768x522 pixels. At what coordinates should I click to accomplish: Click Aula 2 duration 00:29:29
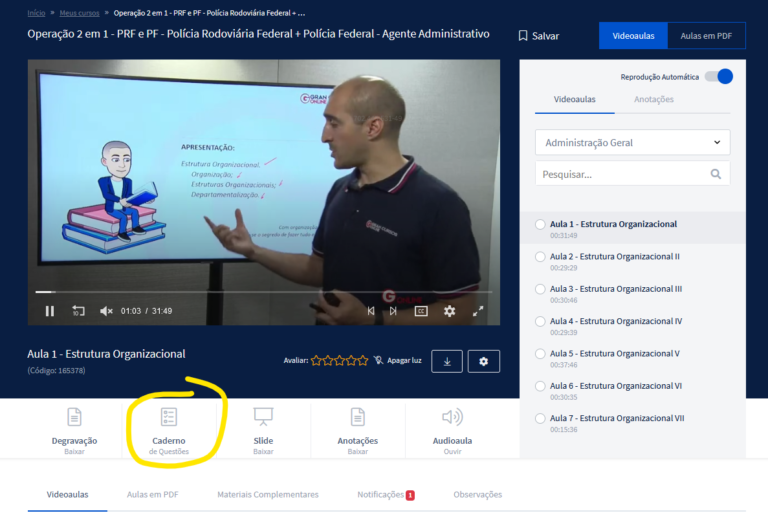563,268
